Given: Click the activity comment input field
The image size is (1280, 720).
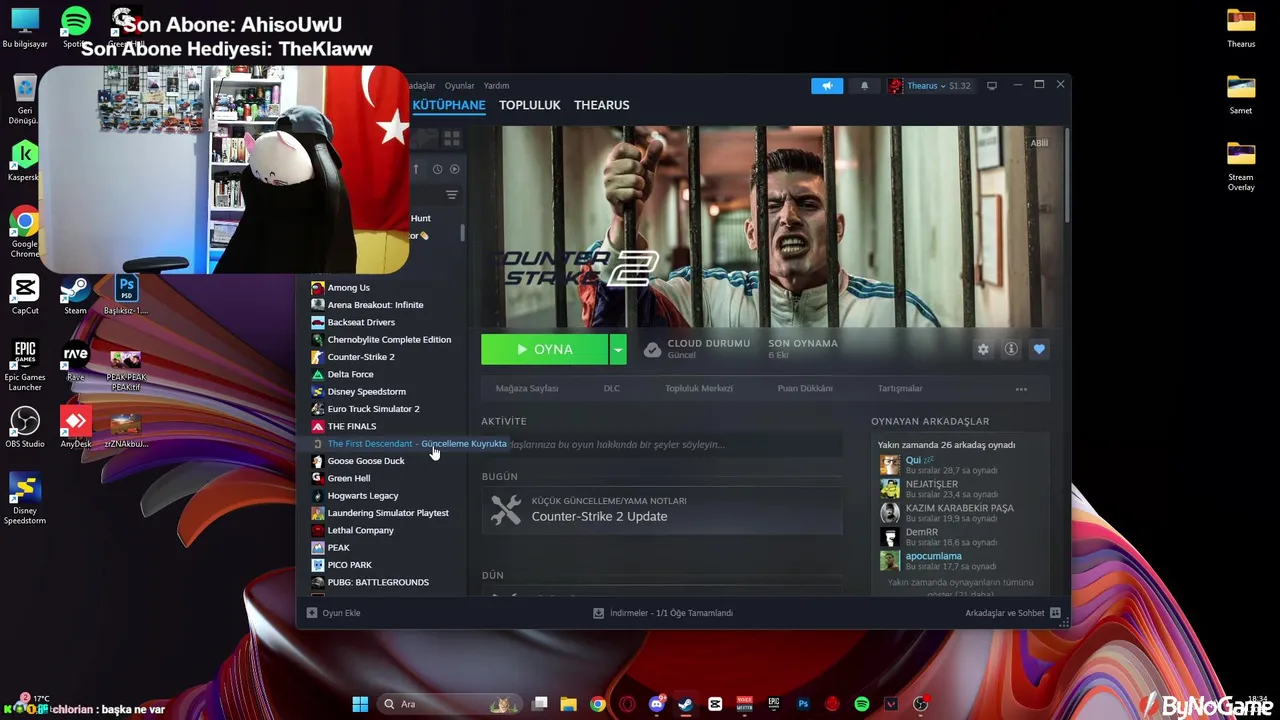Looking at the screenshot, I should 661,445.
